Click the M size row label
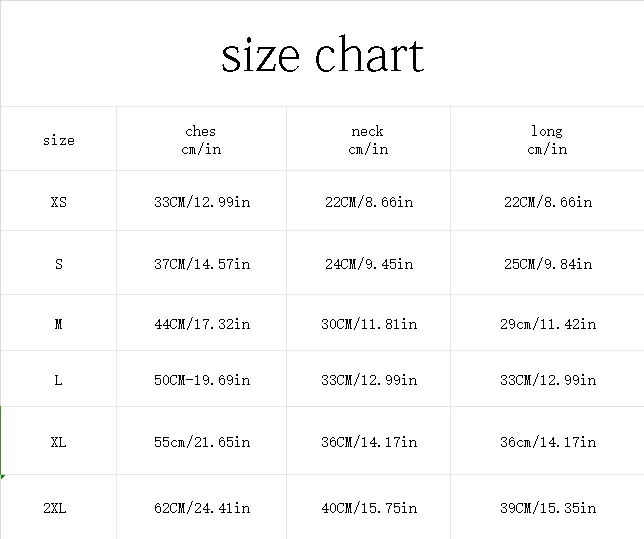Image resolution: width=644 pixels, height=539 pixels. click(58, 324)
